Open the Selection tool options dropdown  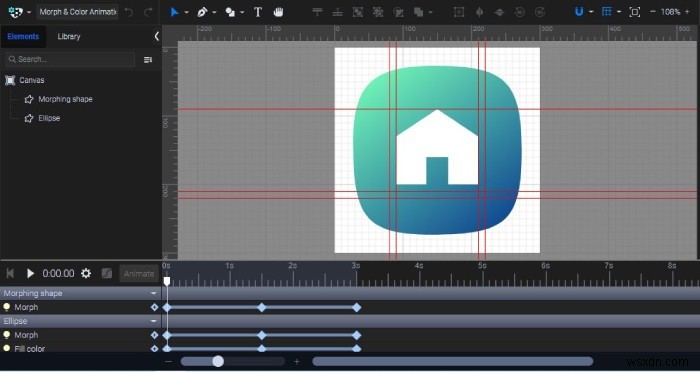187,13
